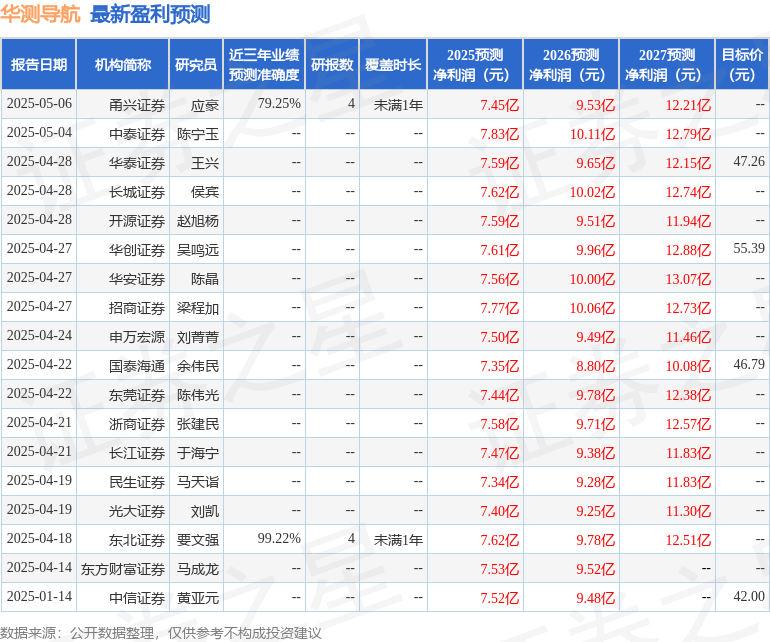The width and height of the screenshot is (770, 642).
Task: Click researcher name 应豪
Action: pos(205,105)
